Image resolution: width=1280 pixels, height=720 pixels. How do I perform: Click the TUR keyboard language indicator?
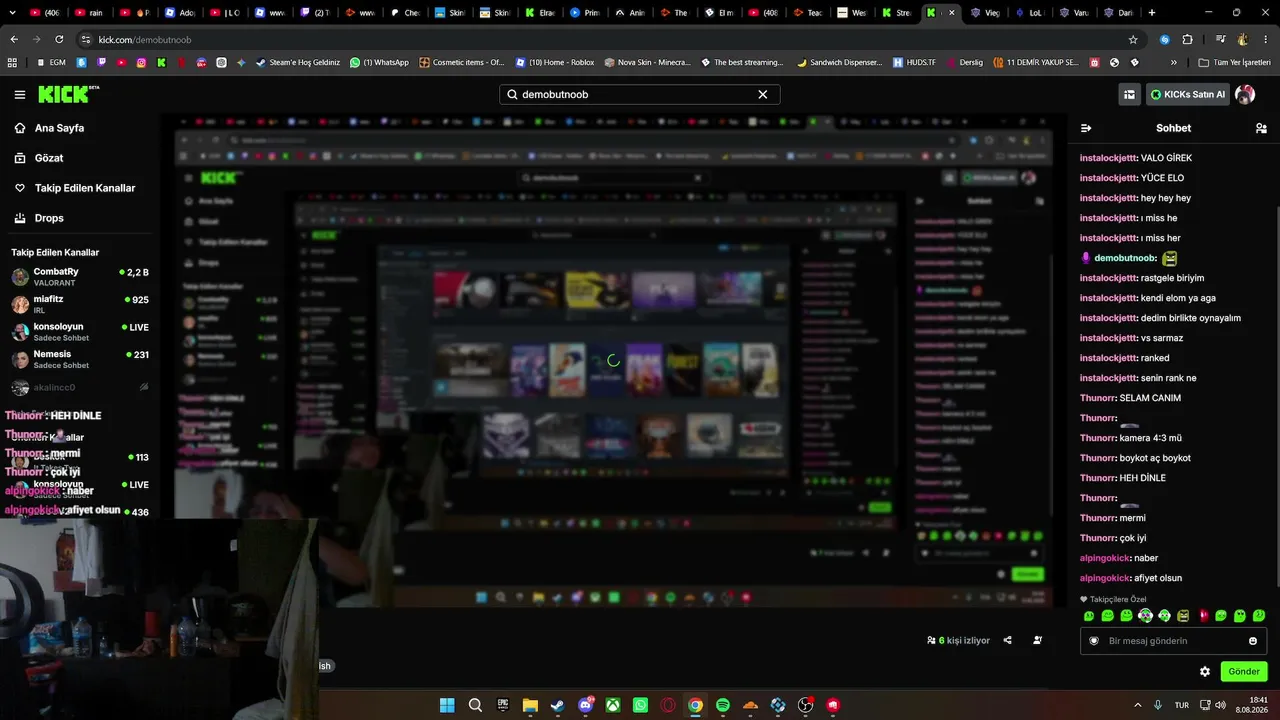(1181, 705)
